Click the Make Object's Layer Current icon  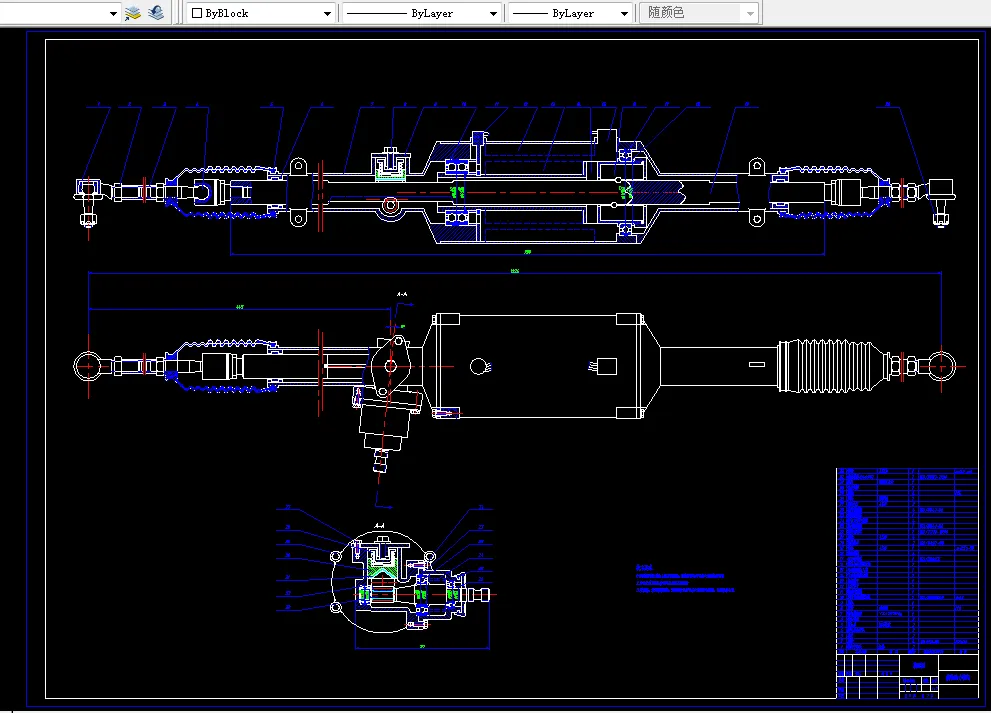[x=133, y=13]
